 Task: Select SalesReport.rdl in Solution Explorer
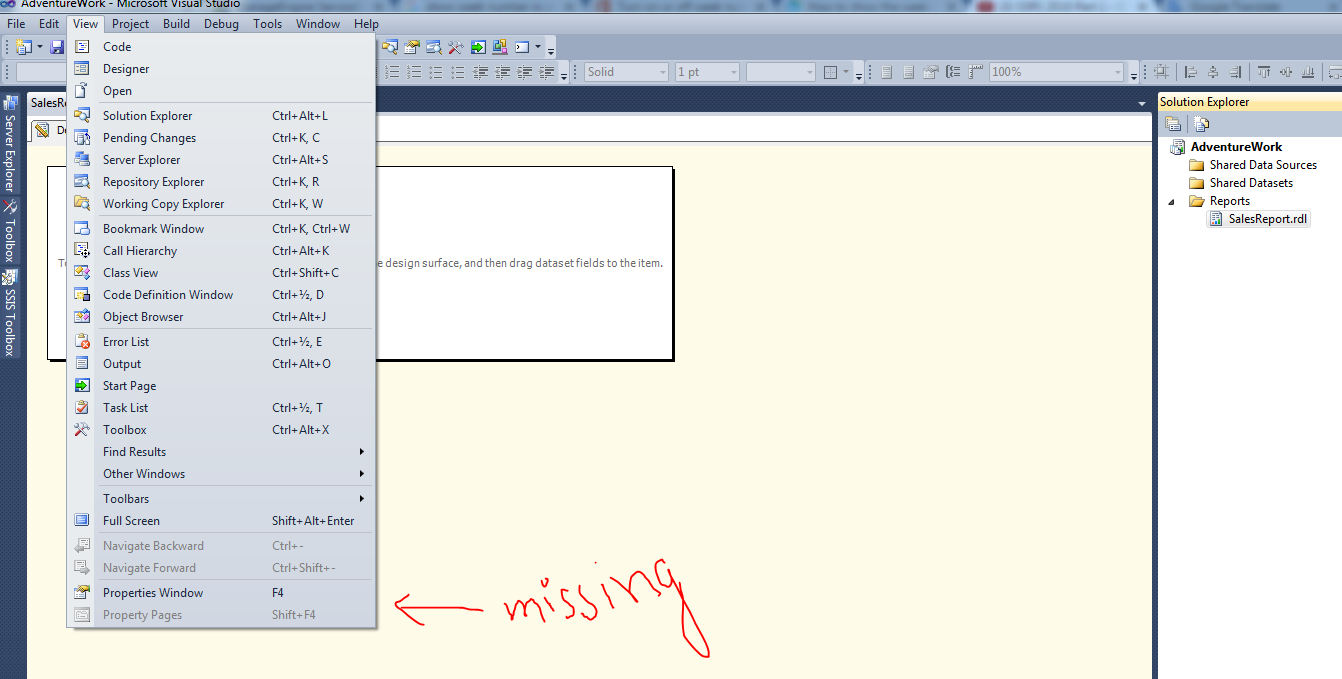point(1266,218)
